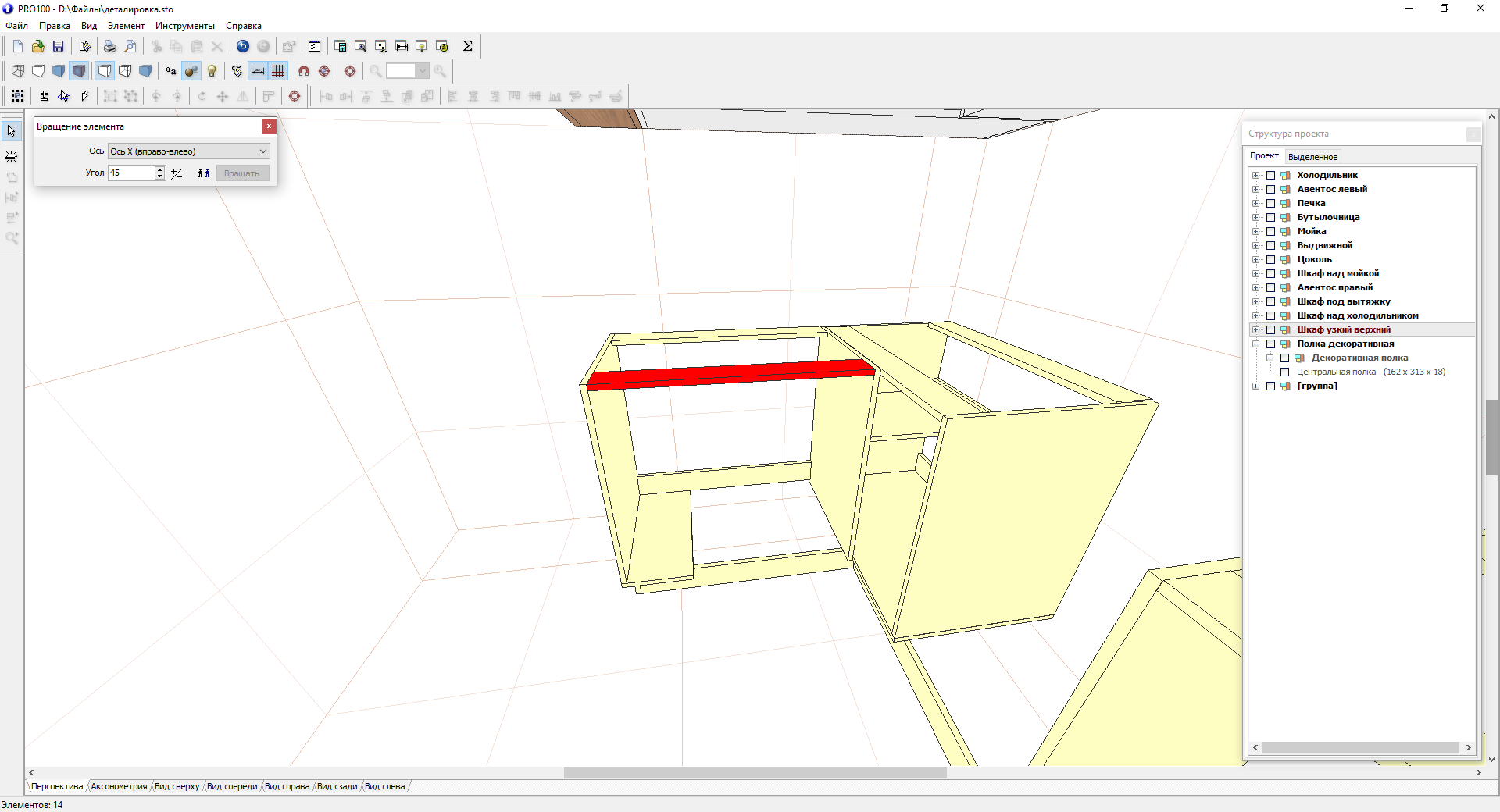Expand the Авентос правый tree node
This screenshot has width=1500, height=812.
1256,288
